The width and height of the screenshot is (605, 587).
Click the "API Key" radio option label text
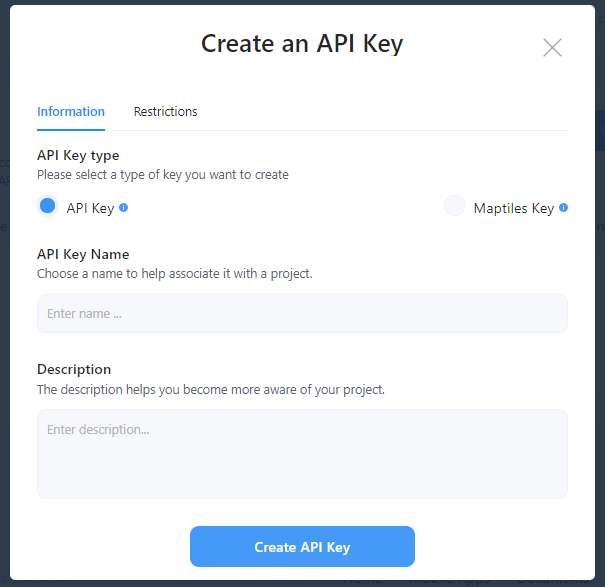point(90,209)
